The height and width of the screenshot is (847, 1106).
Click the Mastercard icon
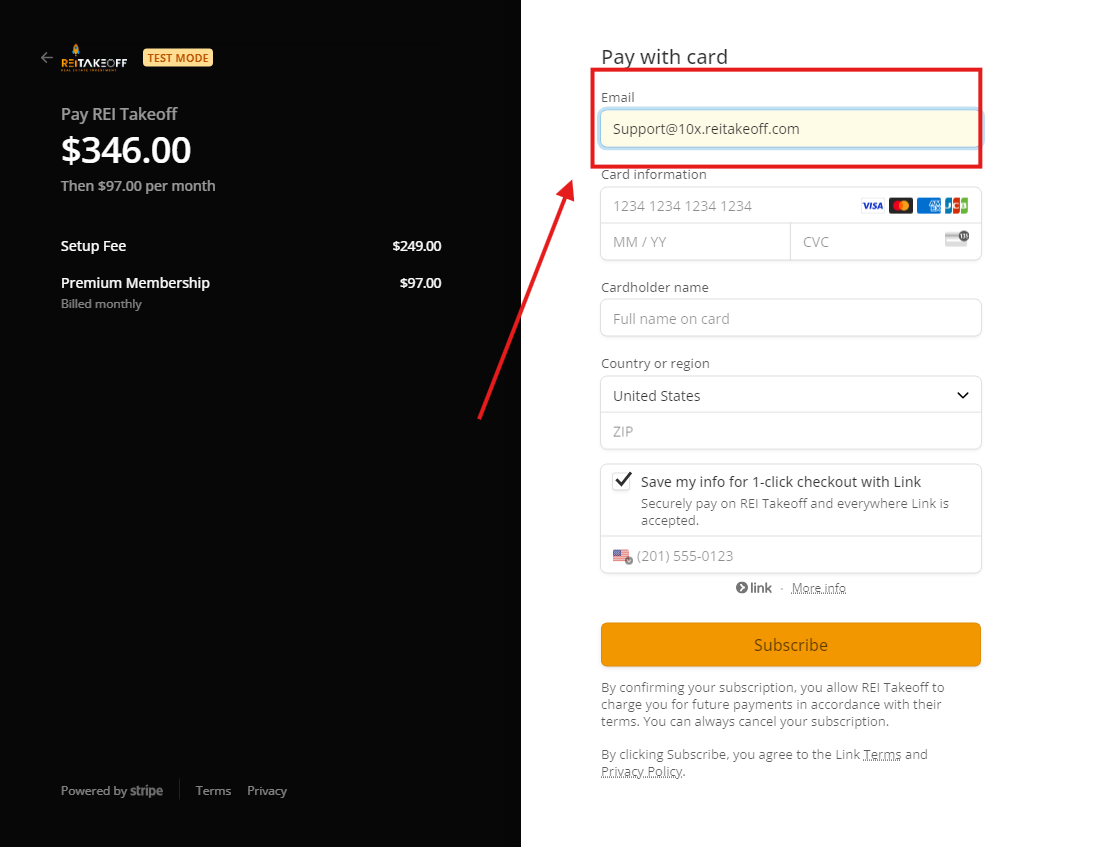click(x=901, y=206)
